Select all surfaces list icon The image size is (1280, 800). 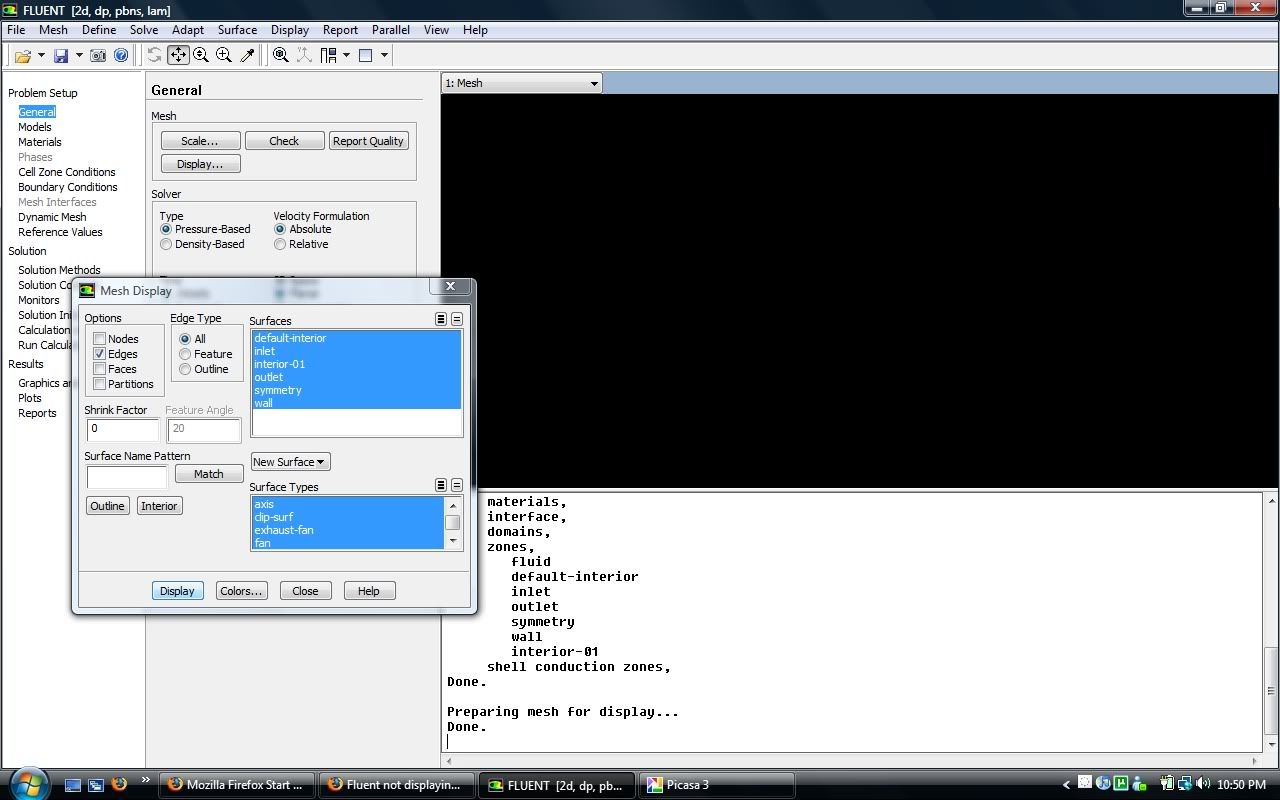(441, 319)
